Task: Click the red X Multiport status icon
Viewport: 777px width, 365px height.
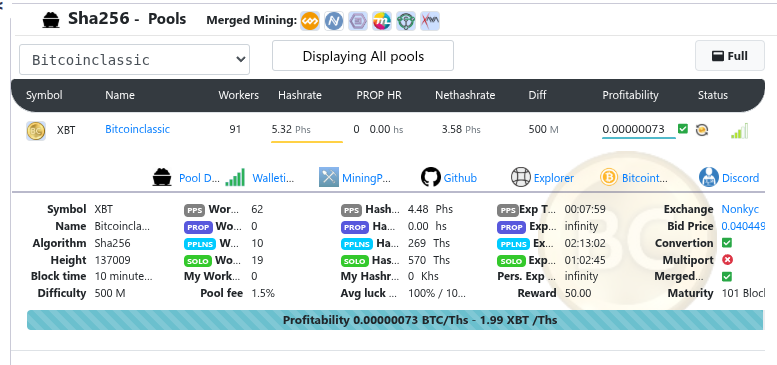Action: coord(727,260)
